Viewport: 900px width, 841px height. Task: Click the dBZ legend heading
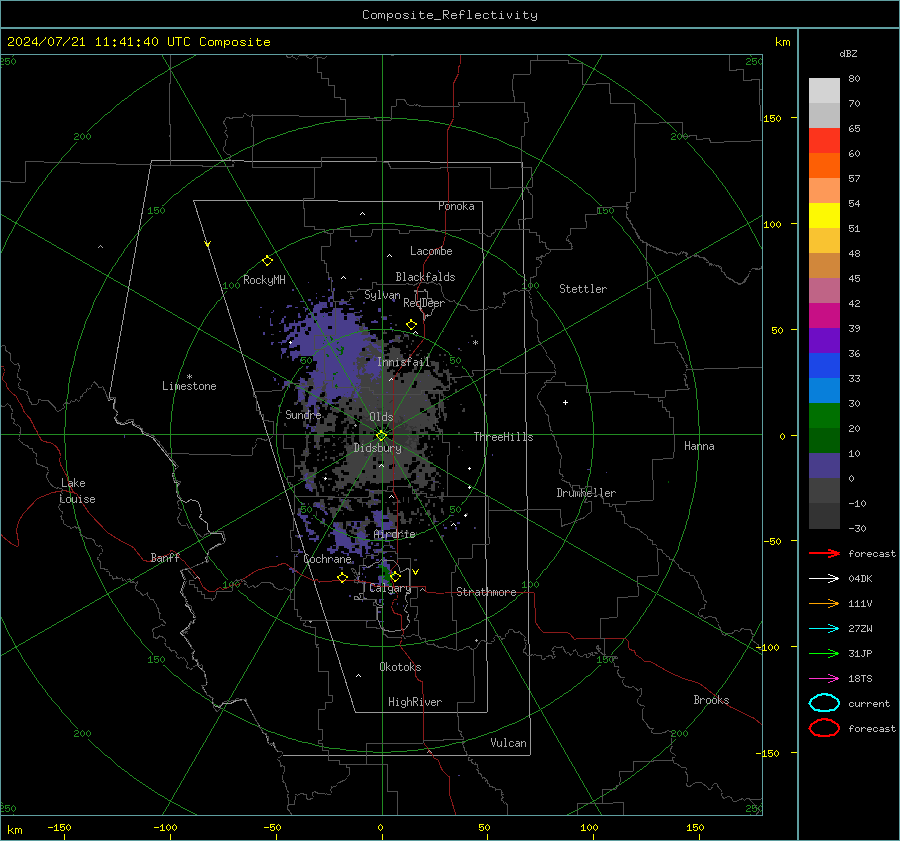point(848,53)
